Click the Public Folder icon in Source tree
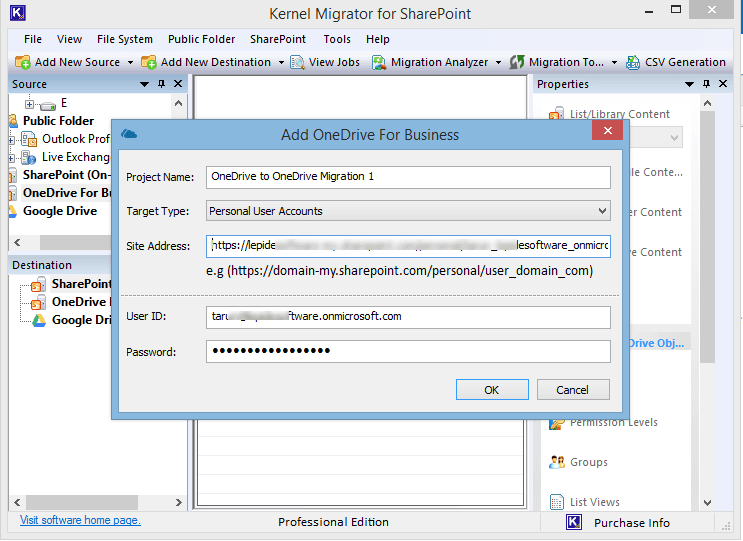This screenshot has height=541, width=743. tap(13, 121)
